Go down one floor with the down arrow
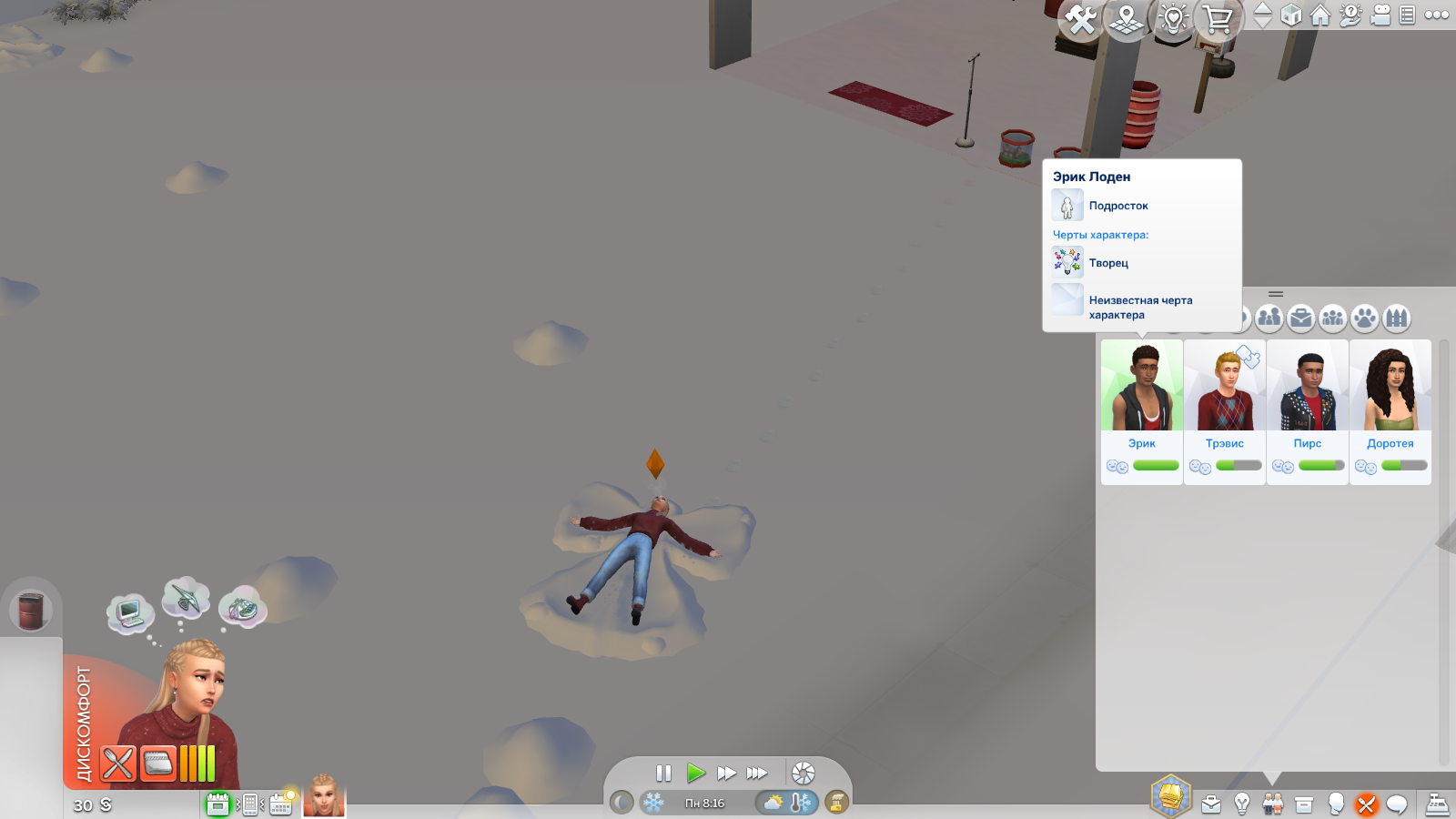The height and width of the screenshot is (819, 1456). [1263, 22]
